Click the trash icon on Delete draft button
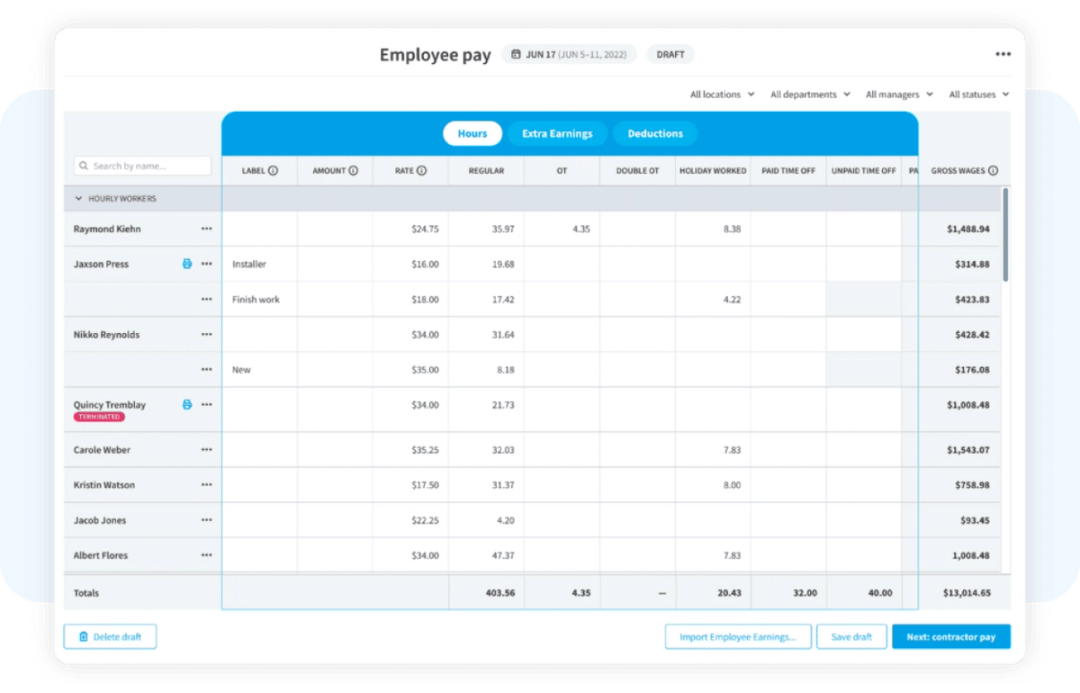The image size is (1080, 693). tap(82, 636)
